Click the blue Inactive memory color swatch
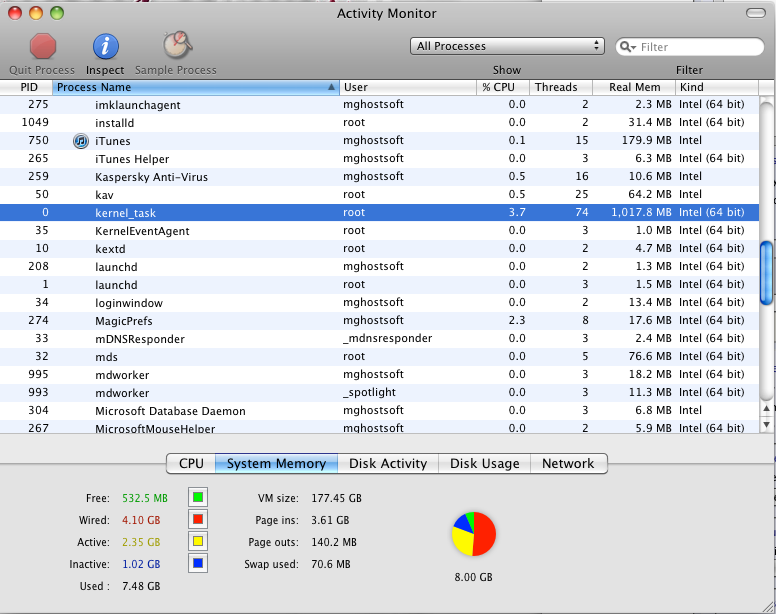Viewport: 776px width, 614px height. [x=198, y=563]
